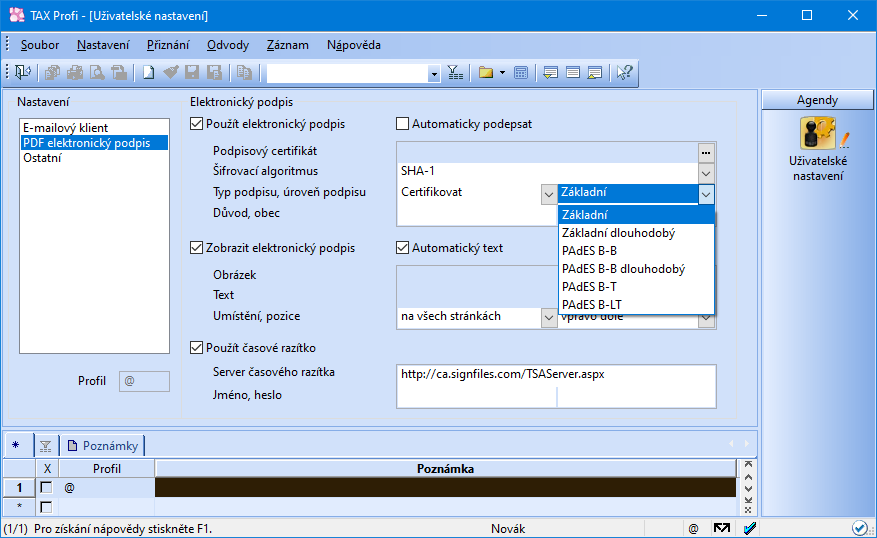Open the 'na všech stránkách' placement dropdown
Screen dimensions: 877x538
(x=549, y=318)
